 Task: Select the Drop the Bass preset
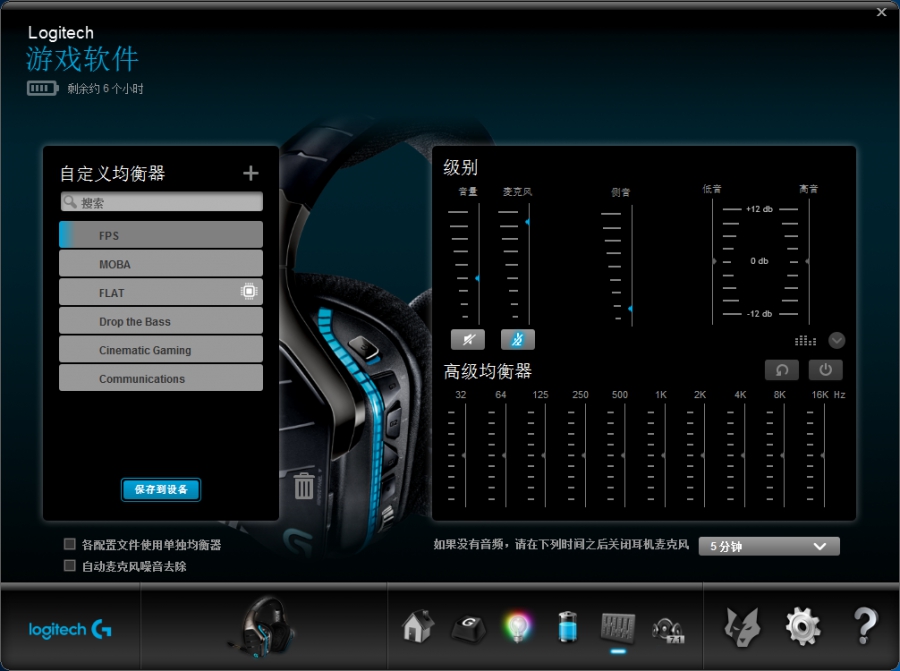click(x=161, y=322)
